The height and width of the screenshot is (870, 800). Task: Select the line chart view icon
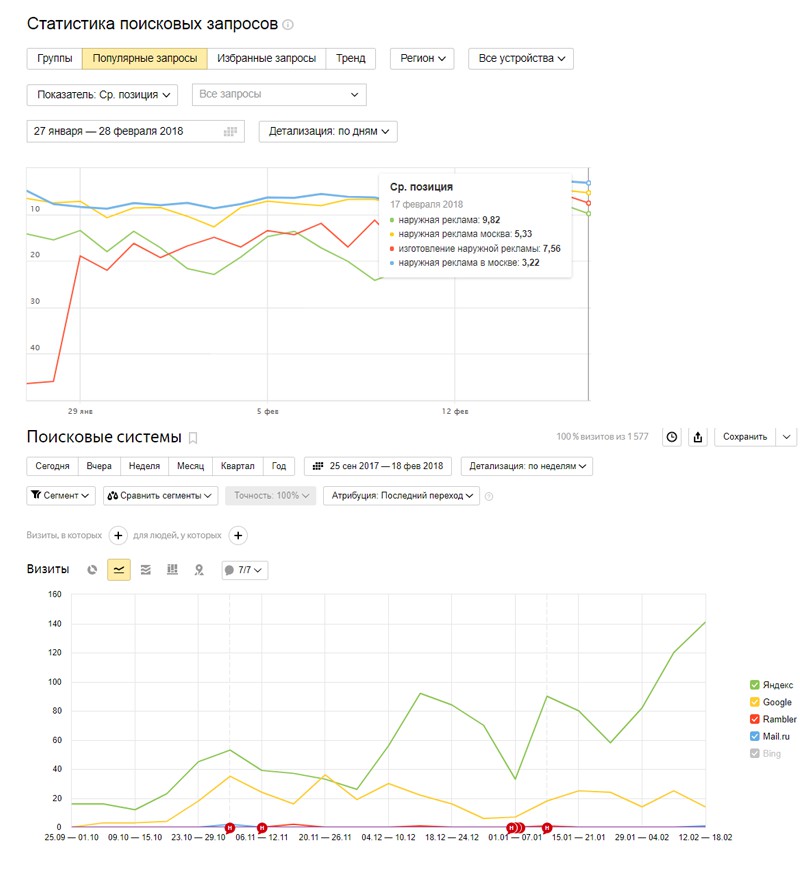pyautogui.click(x=119, y=570)
